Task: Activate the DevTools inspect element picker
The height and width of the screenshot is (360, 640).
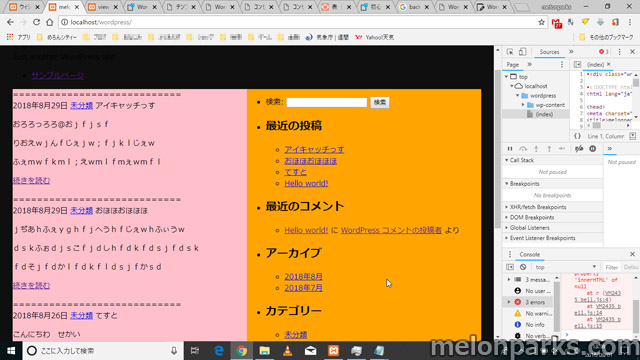Action: [510, 52]
